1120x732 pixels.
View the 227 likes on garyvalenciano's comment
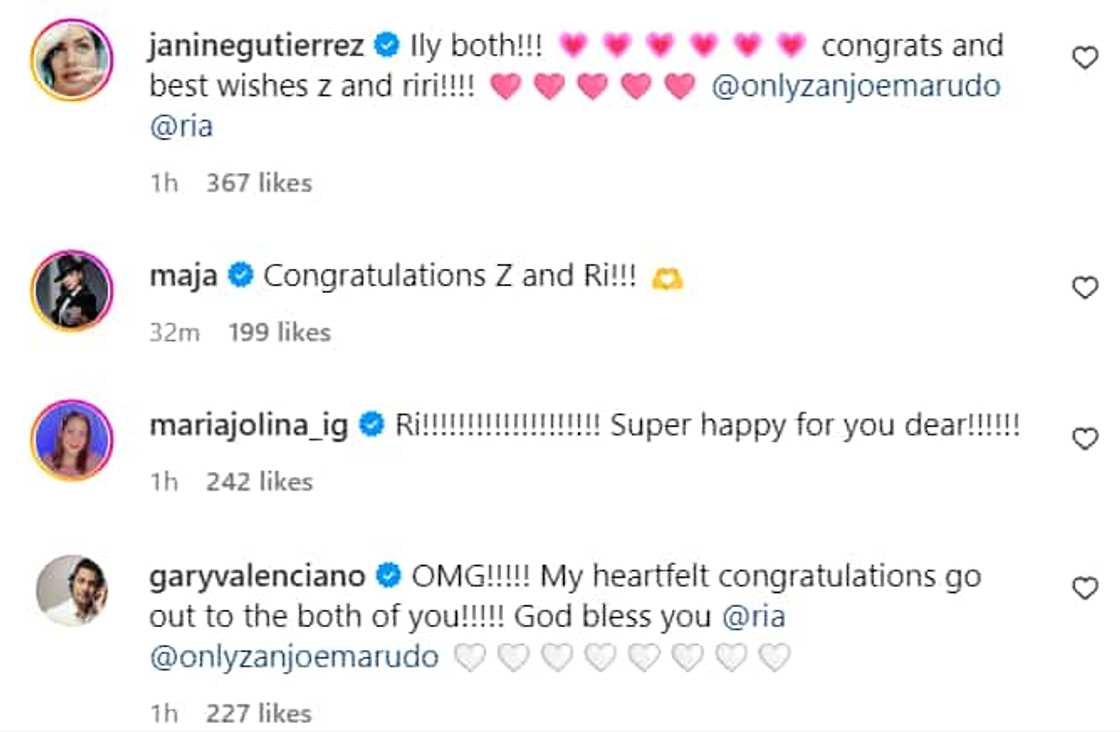click(x=259, y=713)
